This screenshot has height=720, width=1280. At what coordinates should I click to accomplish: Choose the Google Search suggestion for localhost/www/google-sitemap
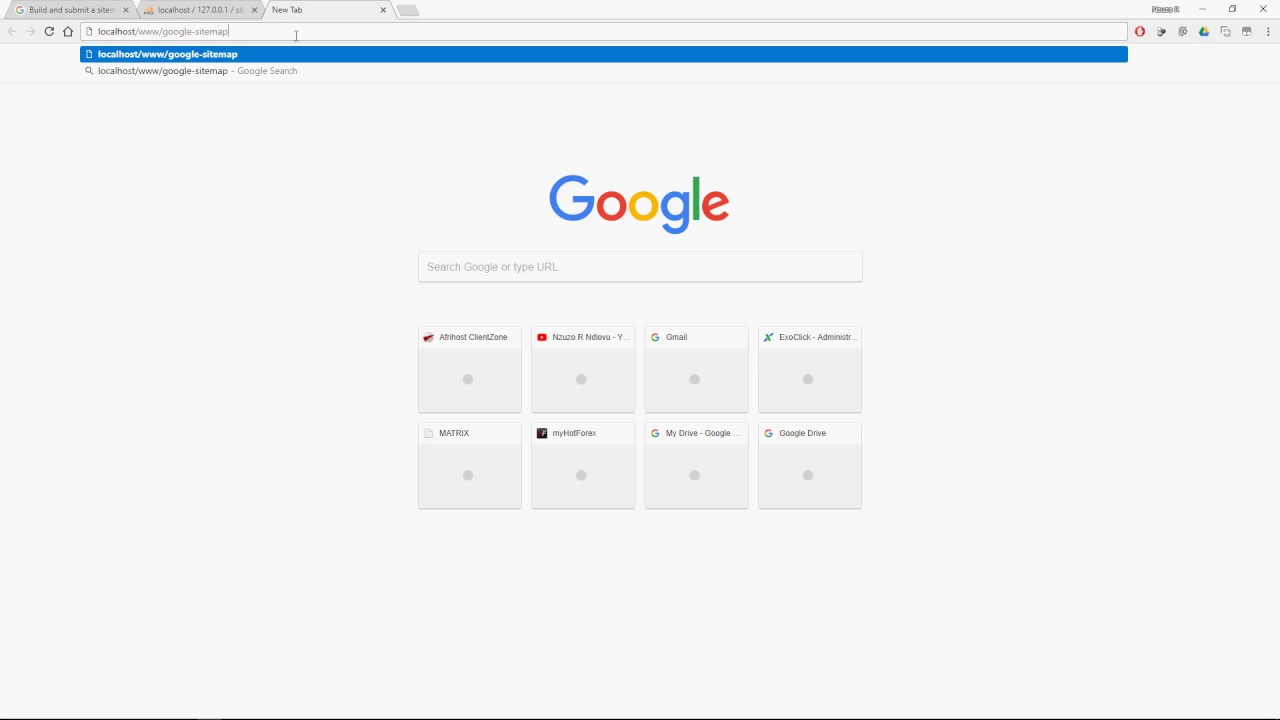coord(604,71)
